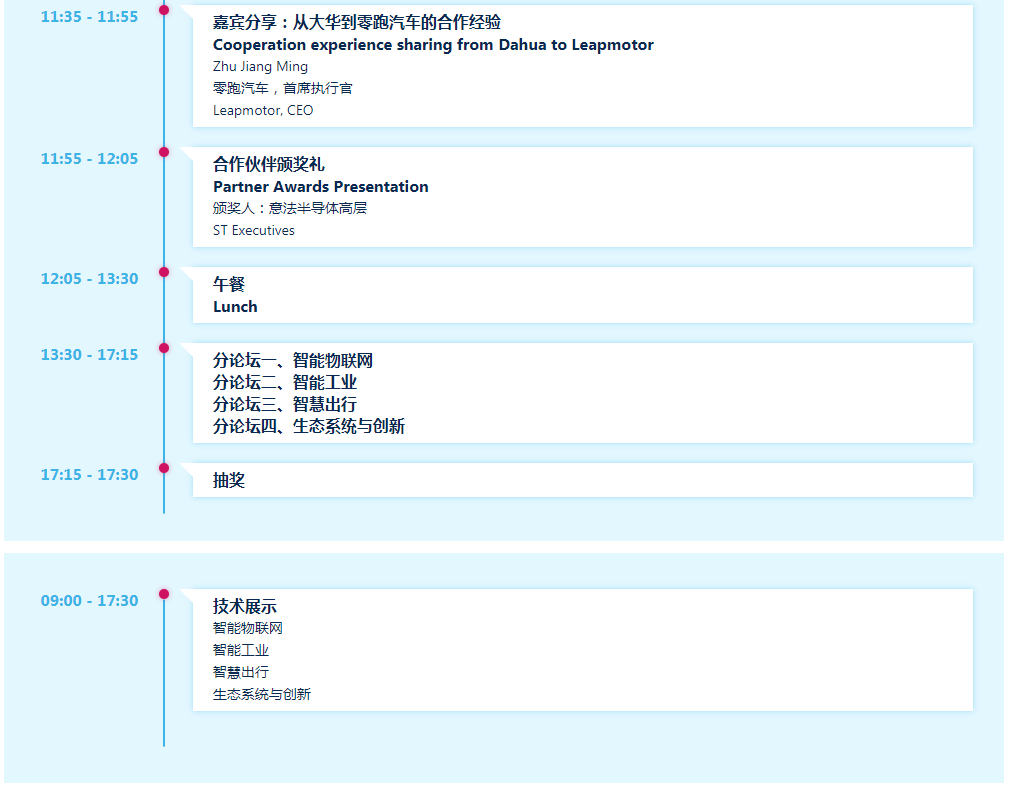Viewport: 1010px width, 787px height.
Task: Click 'Cooperation experience sharing from Dahua to Leapmotor'
Action: [x=433, y=44]
